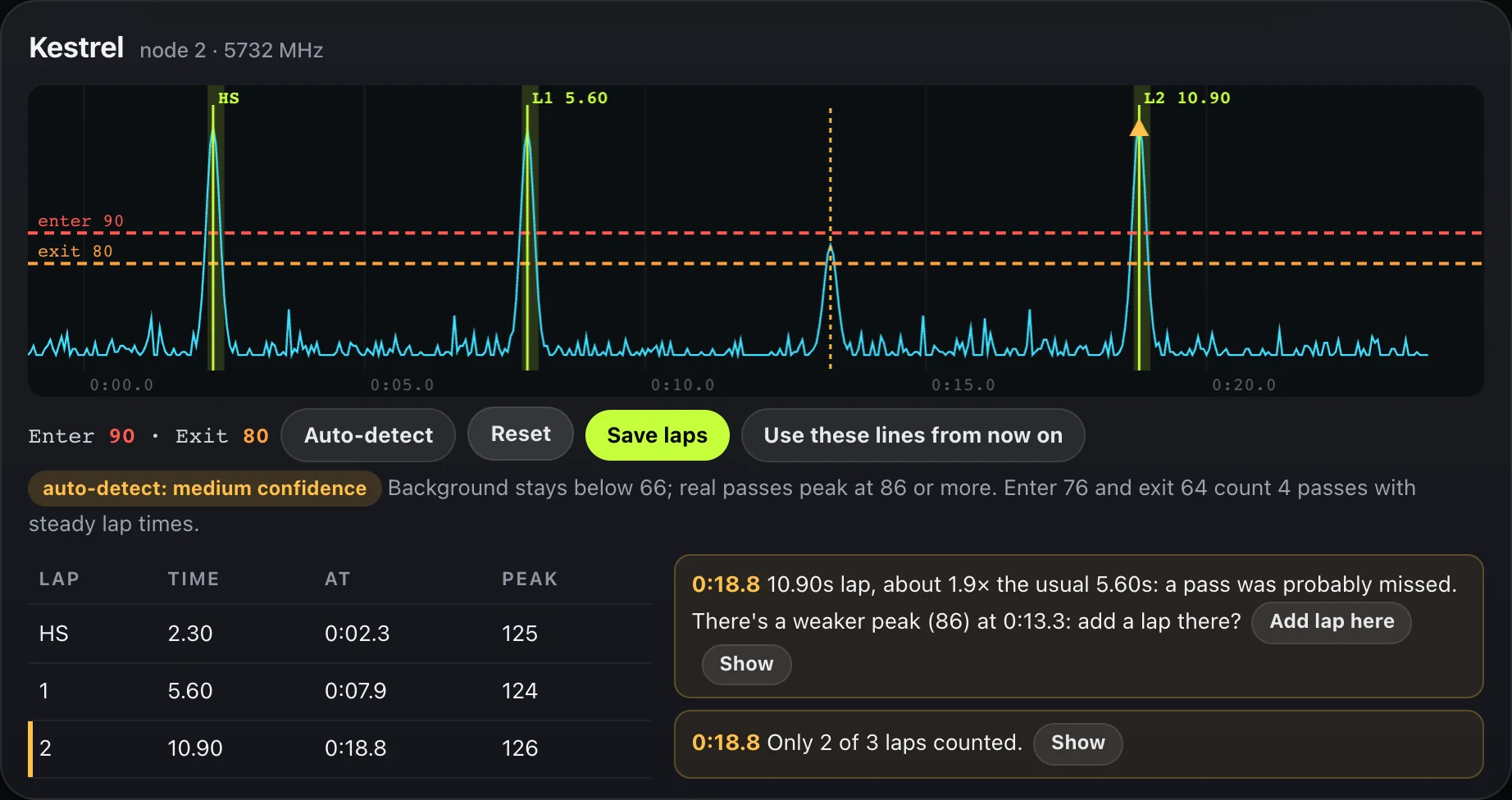Click the 0:00.0 axis time label

coord(121,385)
